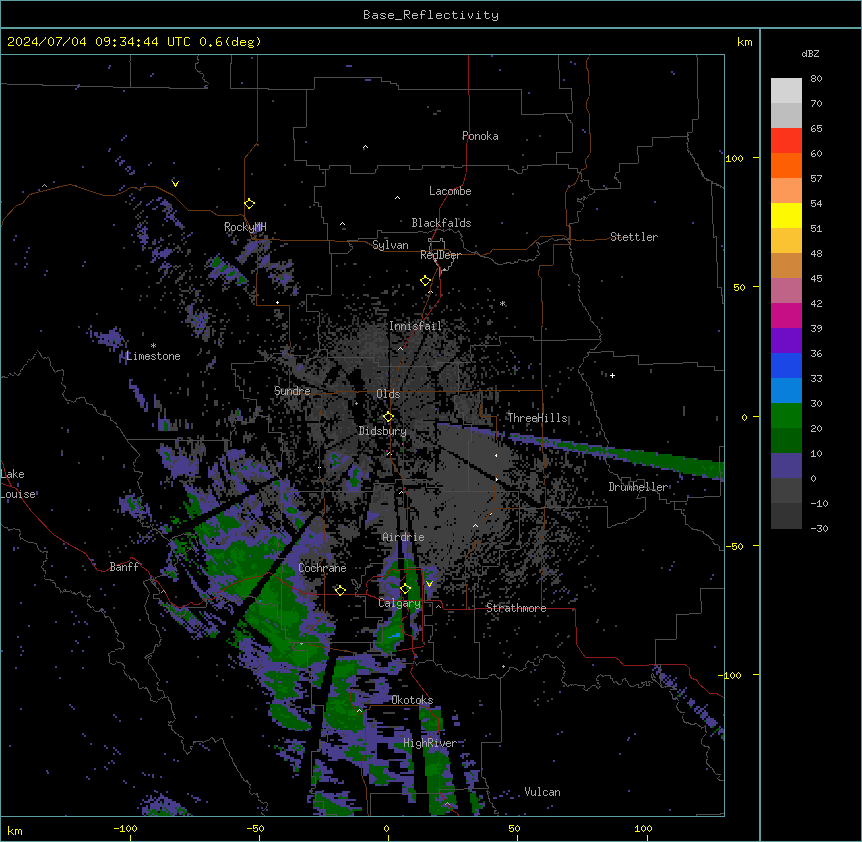Click the Drumheller label
Viewport: 862px width, 842px height.
638,487
